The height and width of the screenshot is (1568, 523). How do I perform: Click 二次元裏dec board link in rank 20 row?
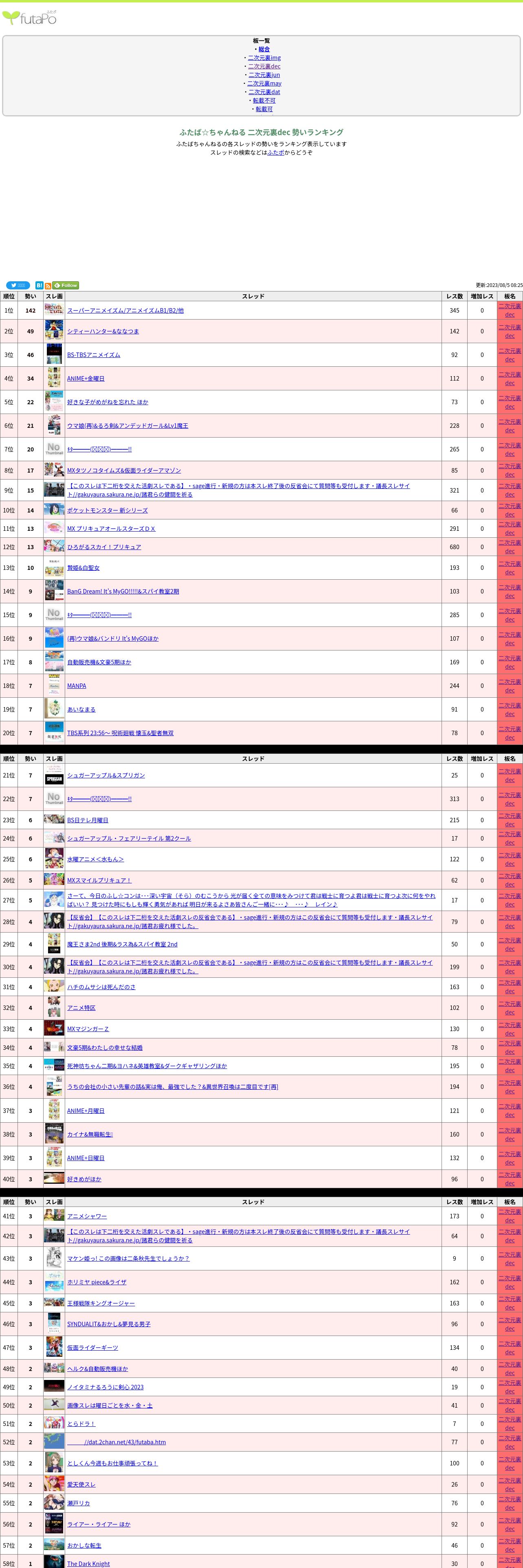510,734
